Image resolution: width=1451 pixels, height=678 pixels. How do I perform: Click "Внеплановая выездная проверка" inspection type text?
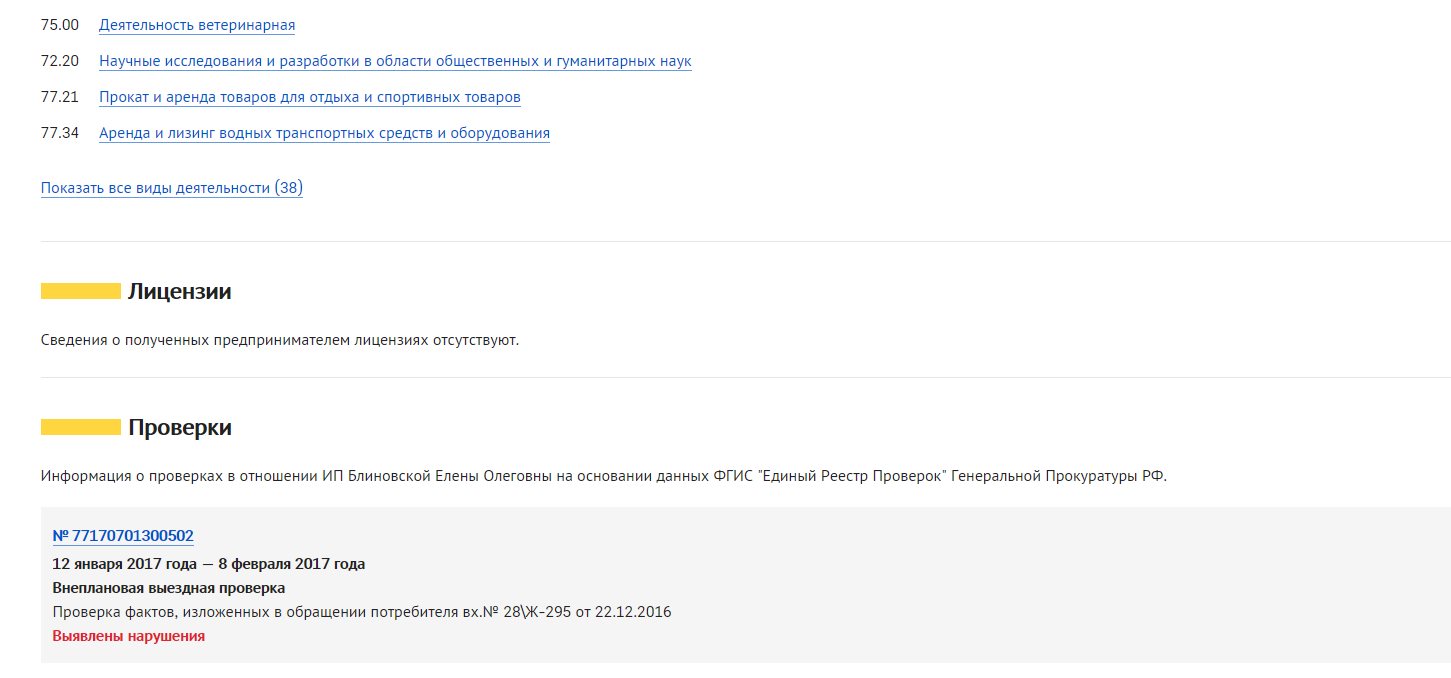tap(168, 588)
